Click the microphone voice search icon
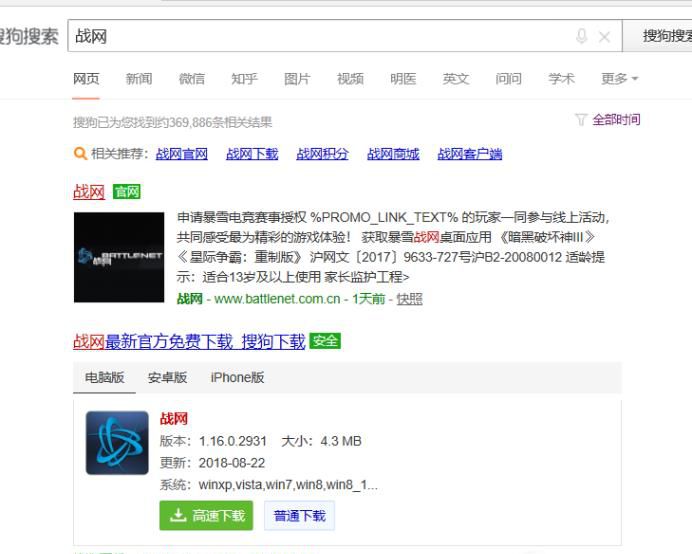Viewport: 692px width, 554px height. pyautogui.click(x=582, y=36)
